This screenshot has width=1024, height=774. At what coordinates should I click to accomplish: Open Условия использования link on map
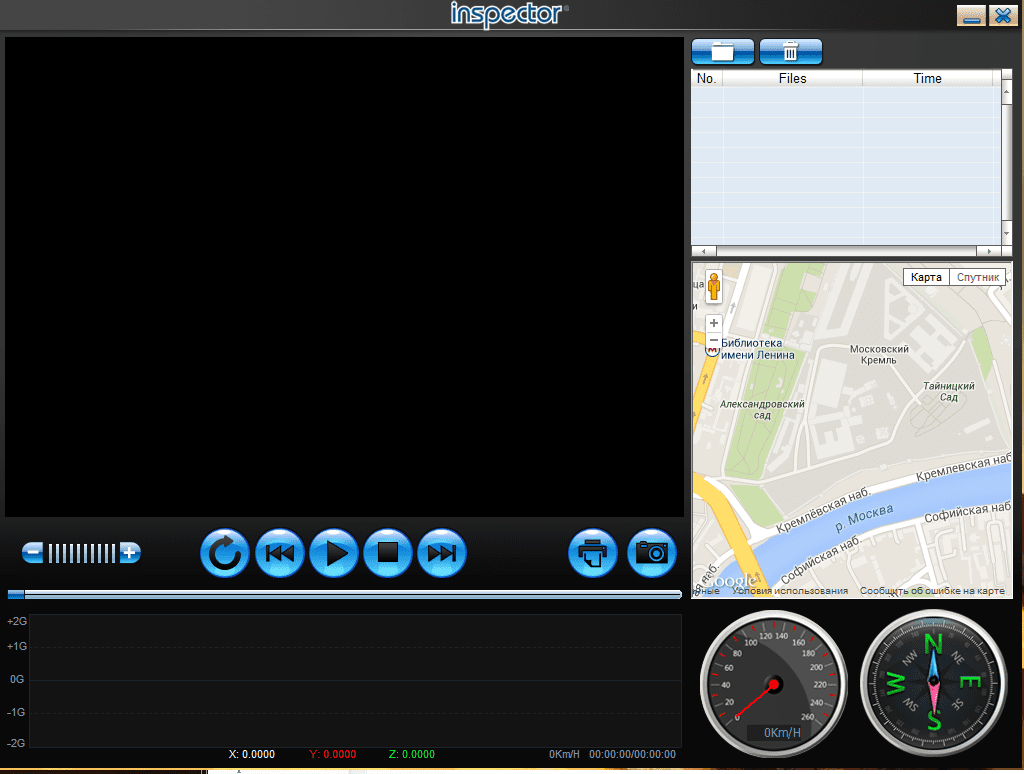(790, 591)
